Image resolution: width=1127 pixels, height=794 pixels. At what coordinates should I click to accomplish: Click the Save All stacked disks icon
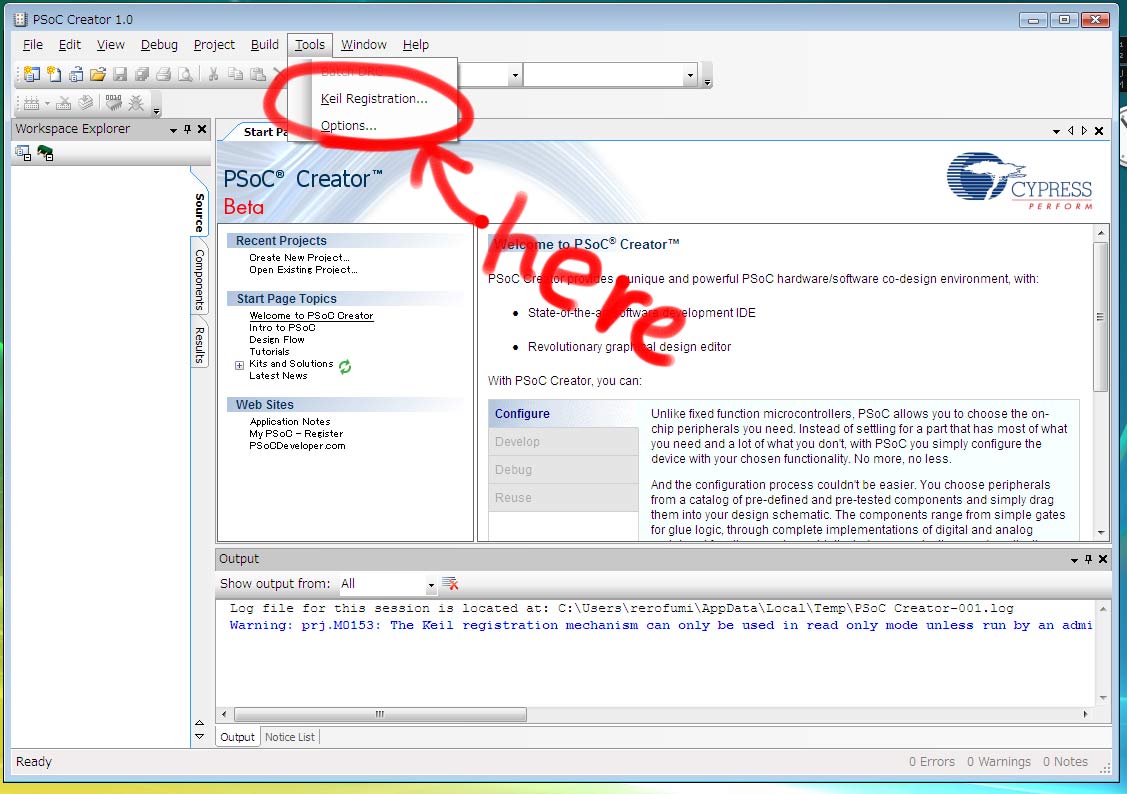point(142,74)
